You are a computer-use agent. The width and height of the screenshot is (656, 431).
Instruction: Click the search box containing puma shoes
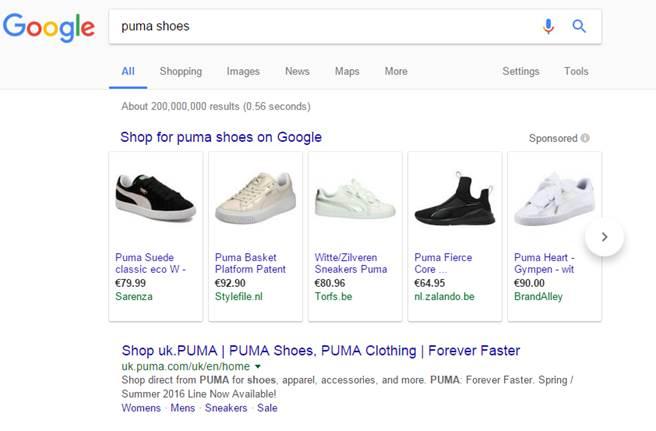point(320,27)
